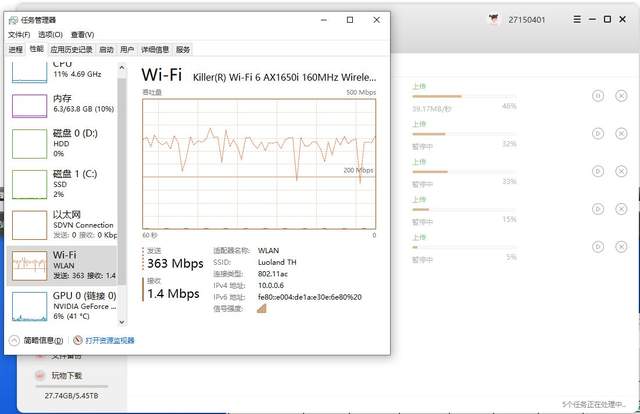Open the 打开资源监视器 link
Image resolution: width=640 pixels, height=414 pixels.
click(x=110, y=341)
